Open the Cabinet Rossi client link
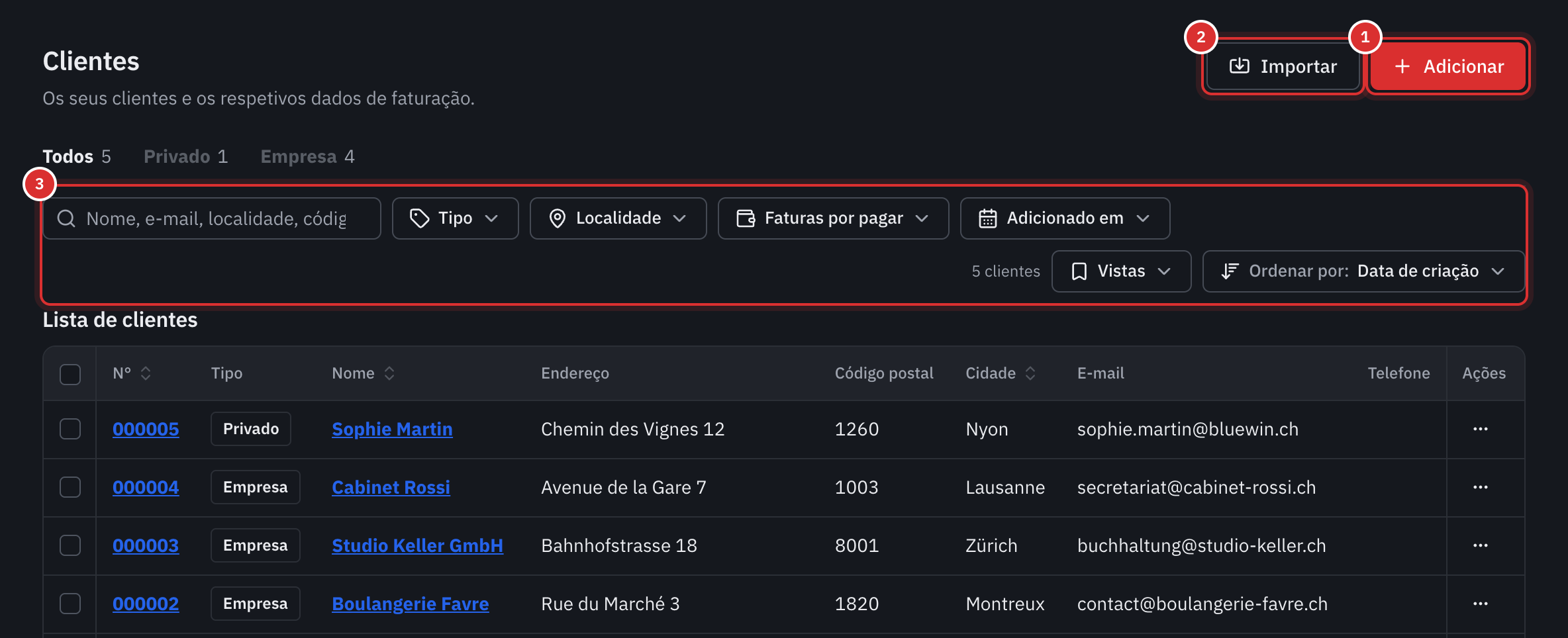The height and width of the screenshot is (638, 1568). pos(391,487)
